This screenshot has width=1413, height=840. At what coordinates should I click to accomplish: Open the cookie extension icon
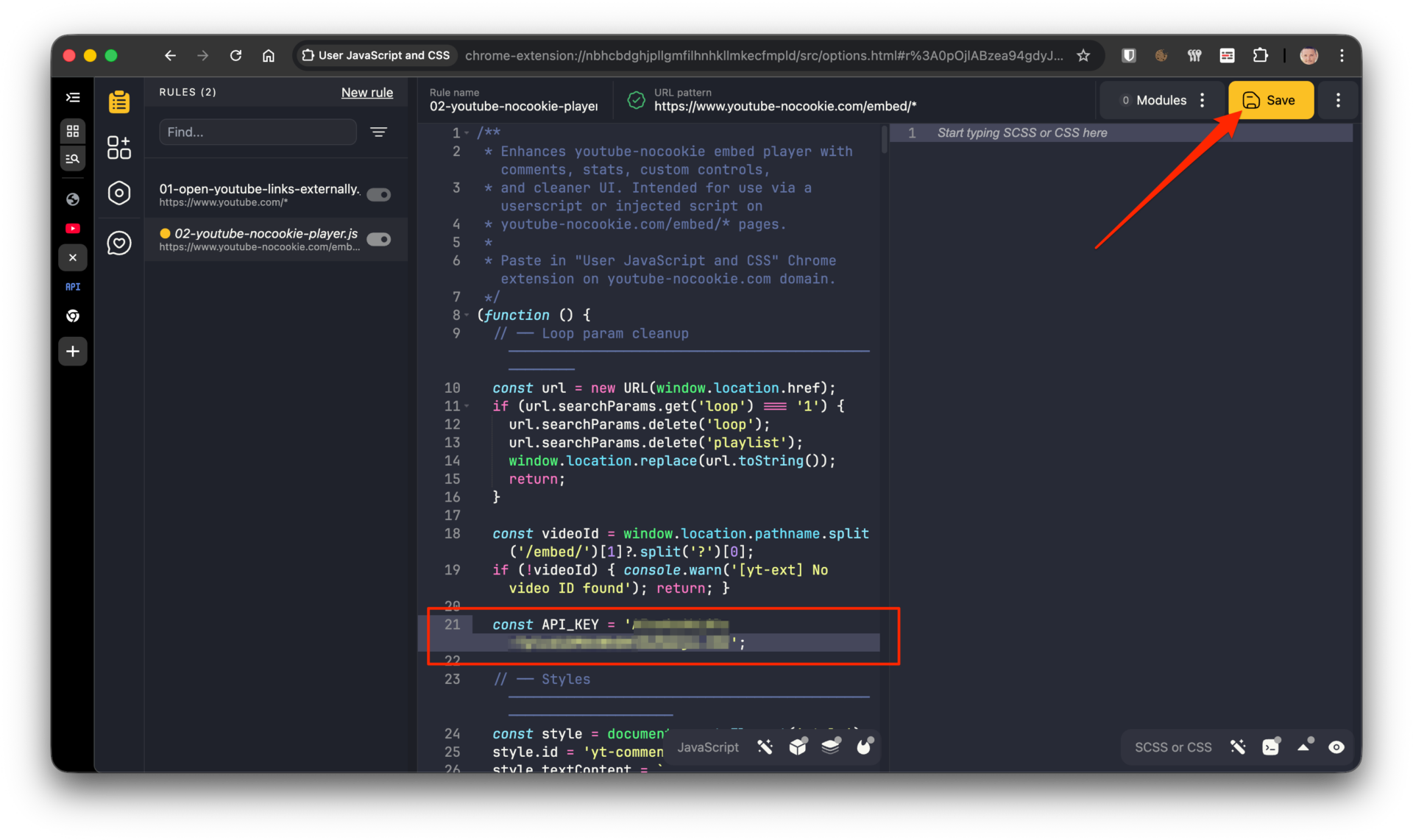[x=1161, y=55]
